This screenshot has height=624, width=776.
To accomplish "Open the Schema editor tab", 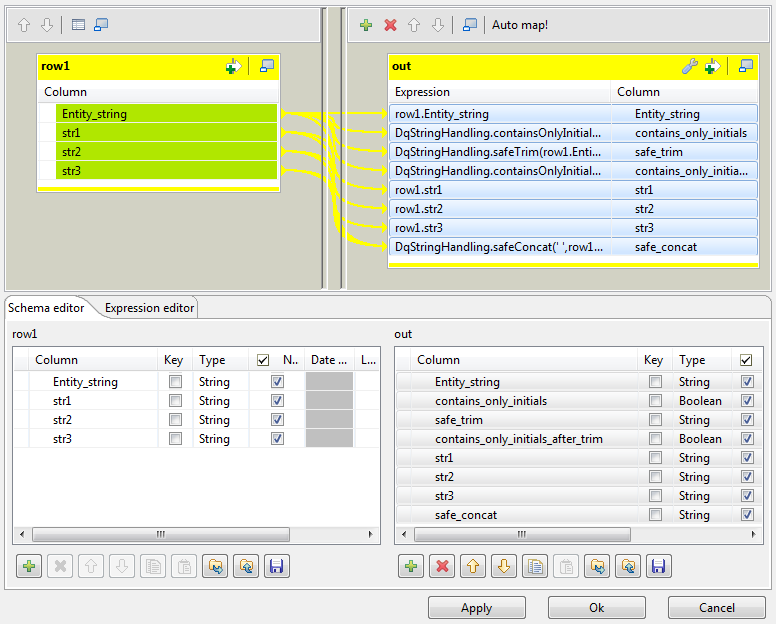I will click(x=46, y=308).
